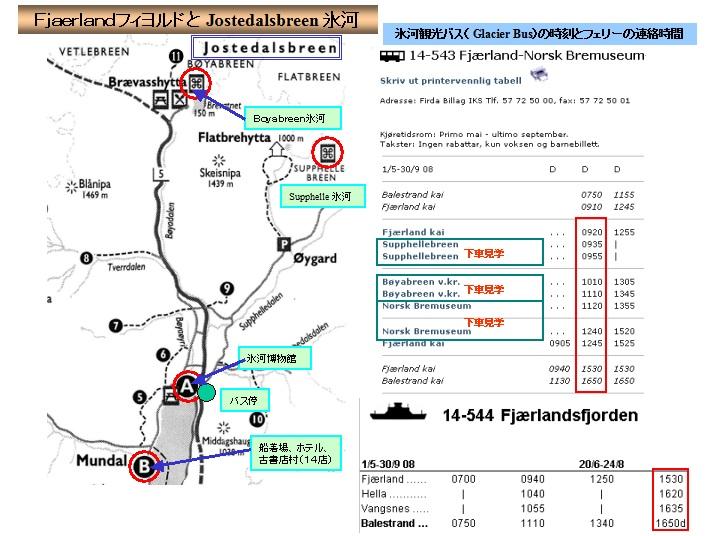Click map waypoint number 9
Screen dimensions: 716x536
(x=227, y=289)
